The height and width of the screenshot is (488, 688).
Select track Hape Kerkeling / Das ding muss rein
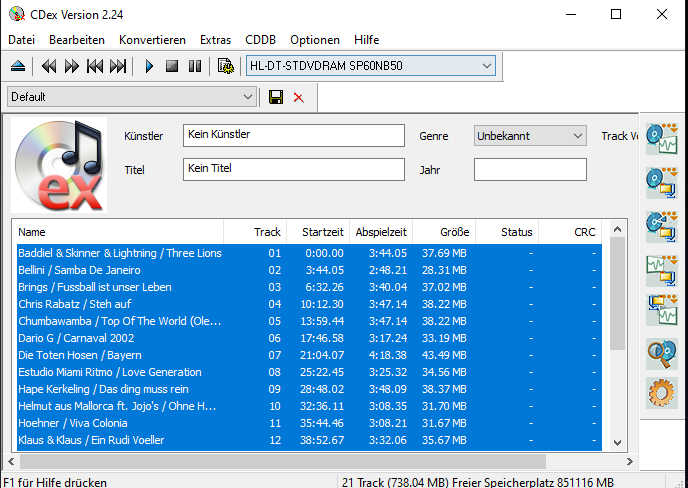(x=309, y=389)
